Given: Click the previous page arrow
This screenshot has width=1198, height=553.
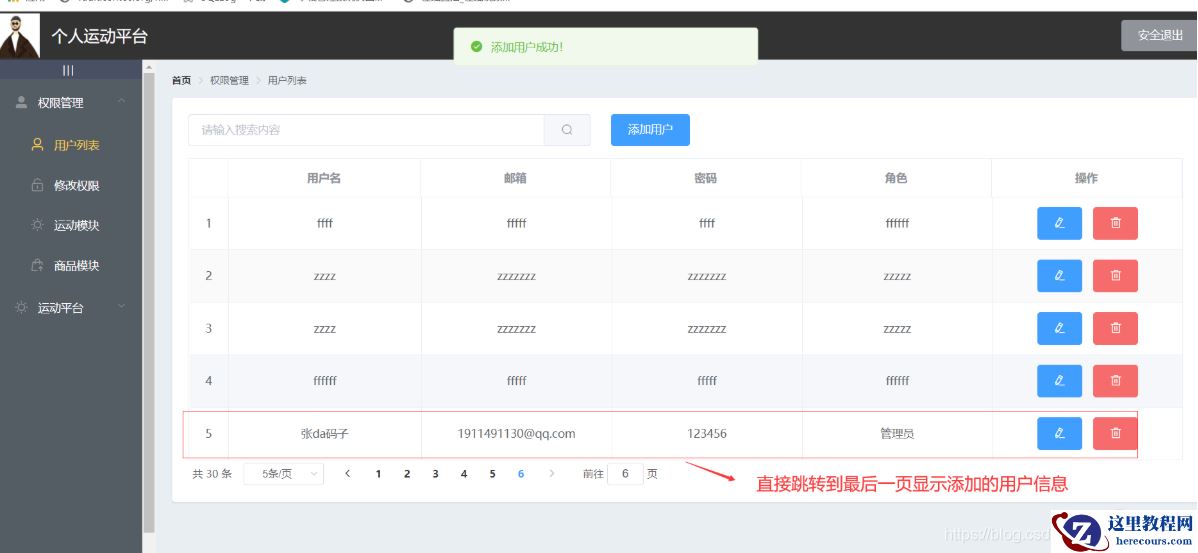Looking at the screenshot, I should [x=347, y=474].
